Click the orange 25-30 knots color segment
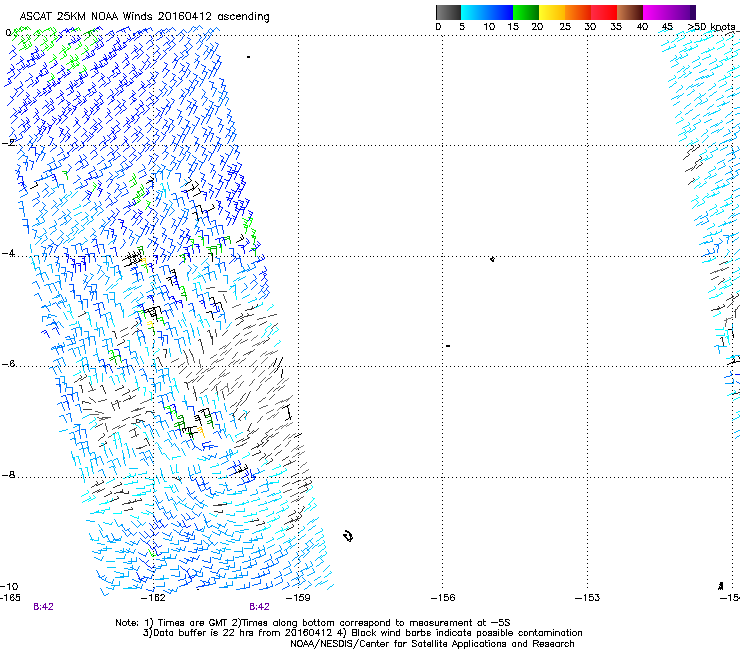The height and width of the screenshot is (650, 740). click(x=577, y=12)
